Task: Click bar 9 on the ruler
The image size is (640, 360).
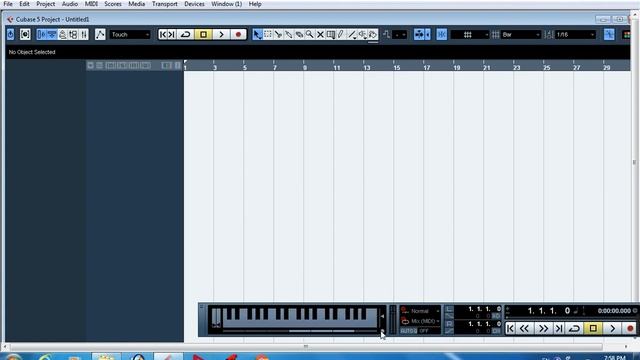Action: point(305,67)
